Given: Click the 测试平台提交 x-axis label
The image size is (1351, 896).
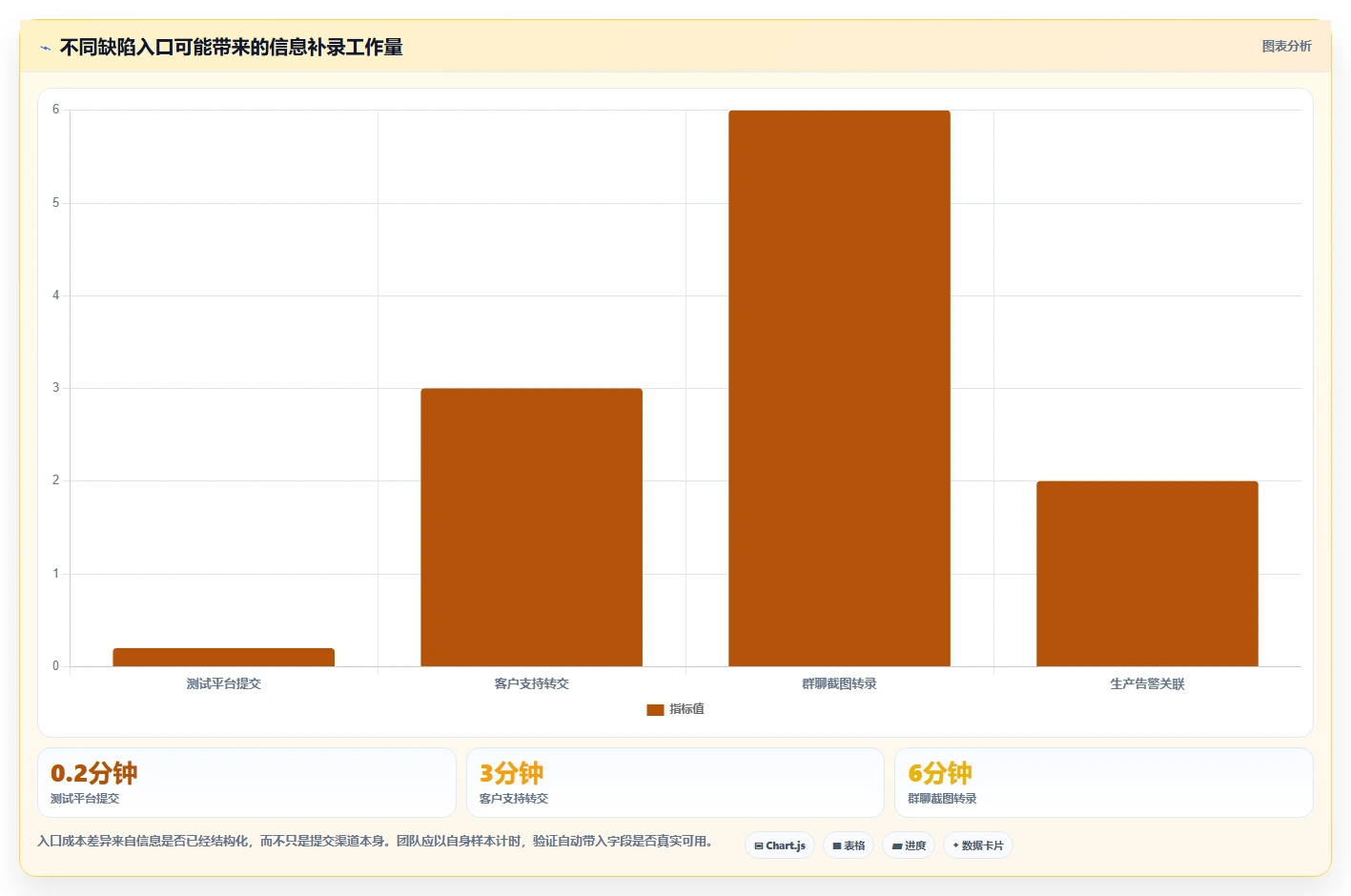Looking at the screenshot, I should click(x=223, y=683).
